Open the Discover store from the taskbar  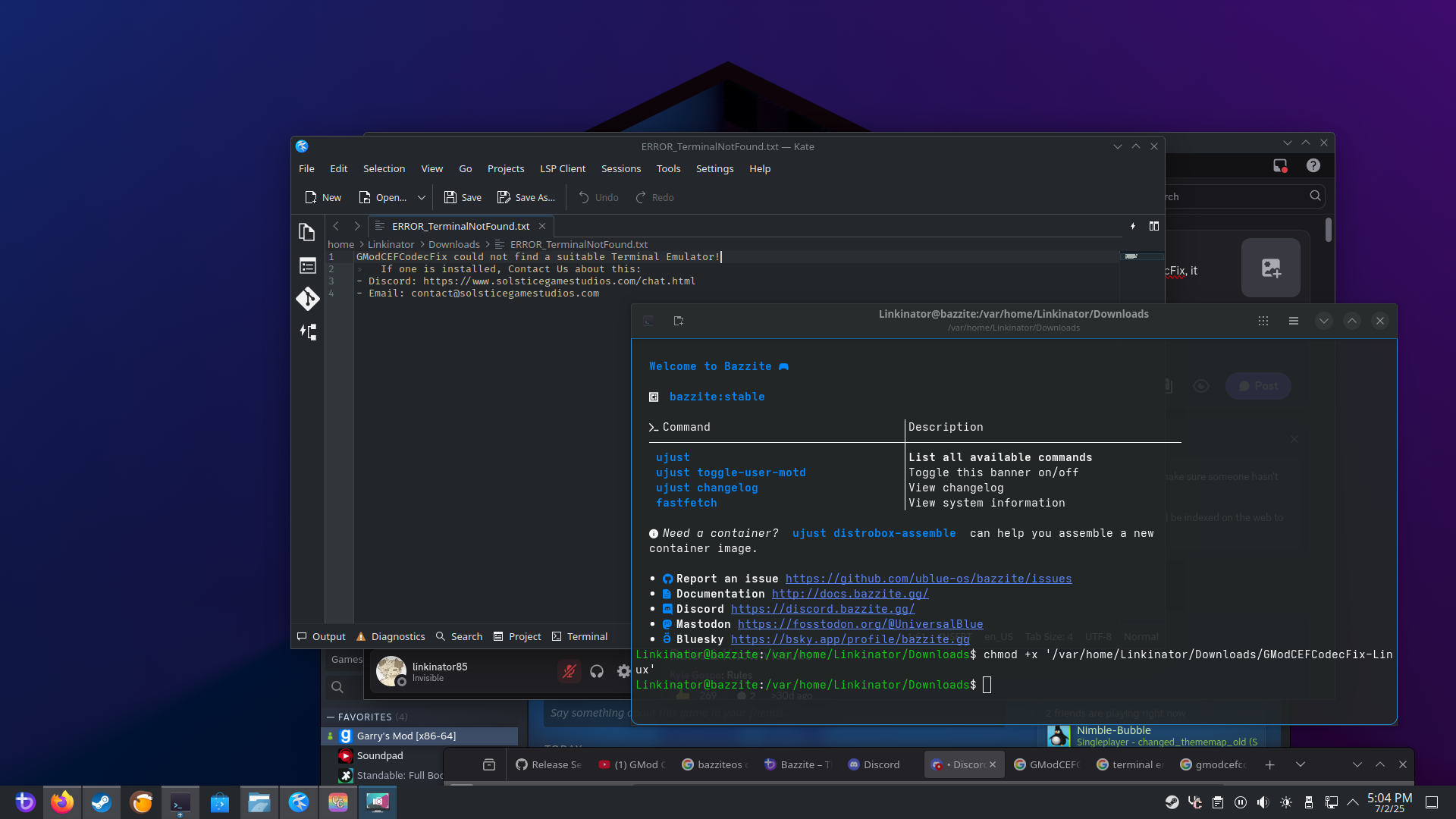click(x=220, y=802)
